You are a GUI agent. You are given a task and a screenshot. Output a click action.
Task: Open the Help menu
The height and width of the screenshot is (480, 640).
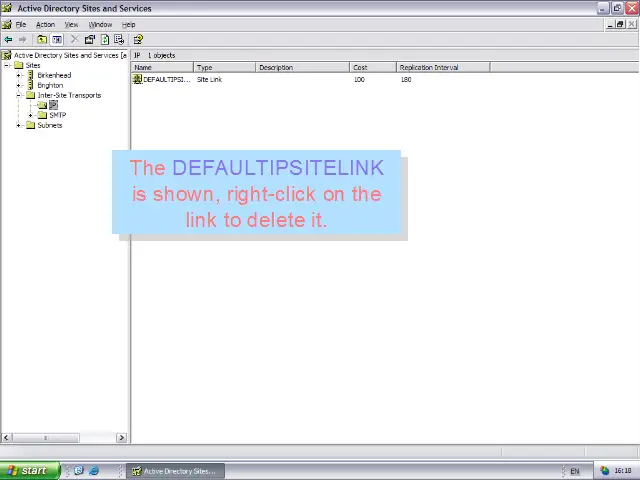pyautogui.click(x=129, y=24)
